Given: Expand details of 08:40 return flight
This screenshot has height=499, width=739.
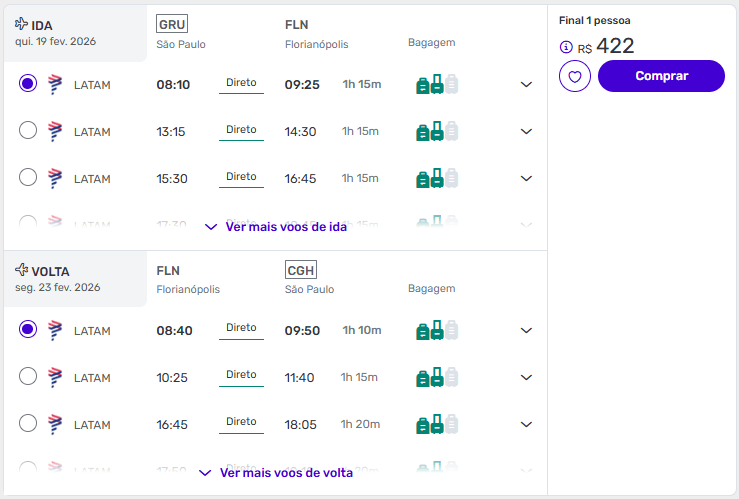Looking at the screenshot, I should coord(527,330).
